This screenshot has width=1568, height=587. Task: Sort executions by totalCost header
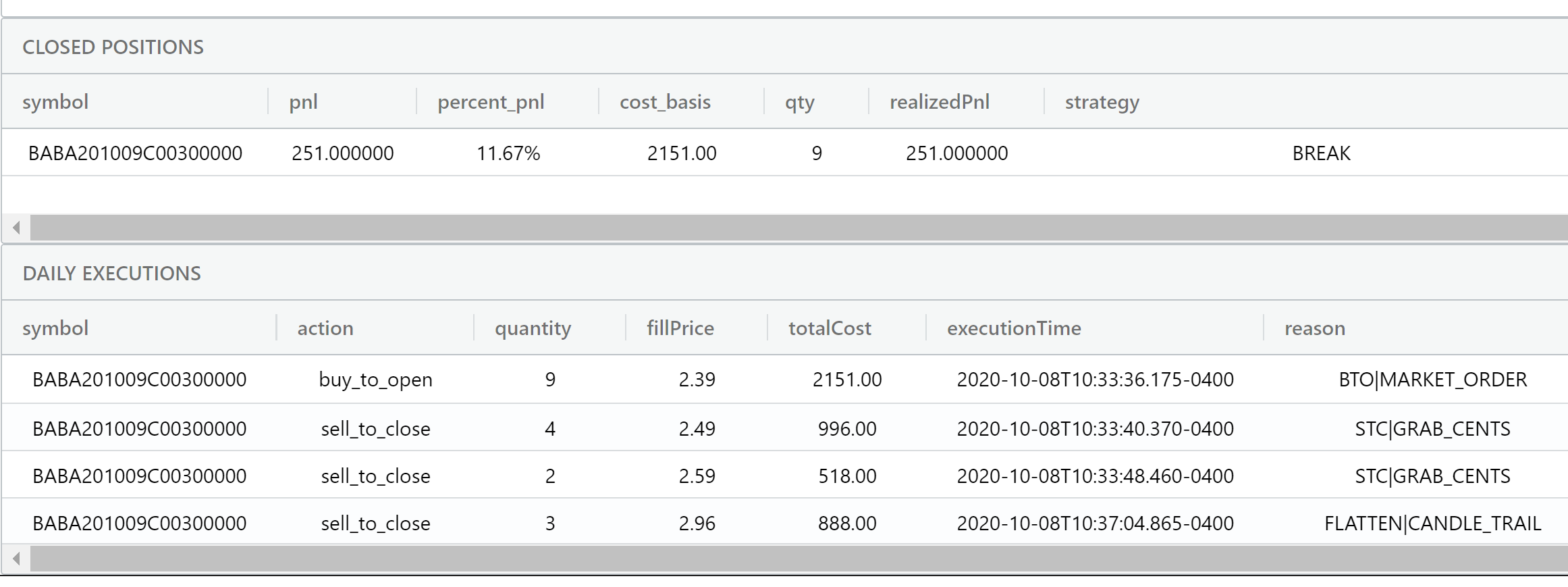(830, 328)
